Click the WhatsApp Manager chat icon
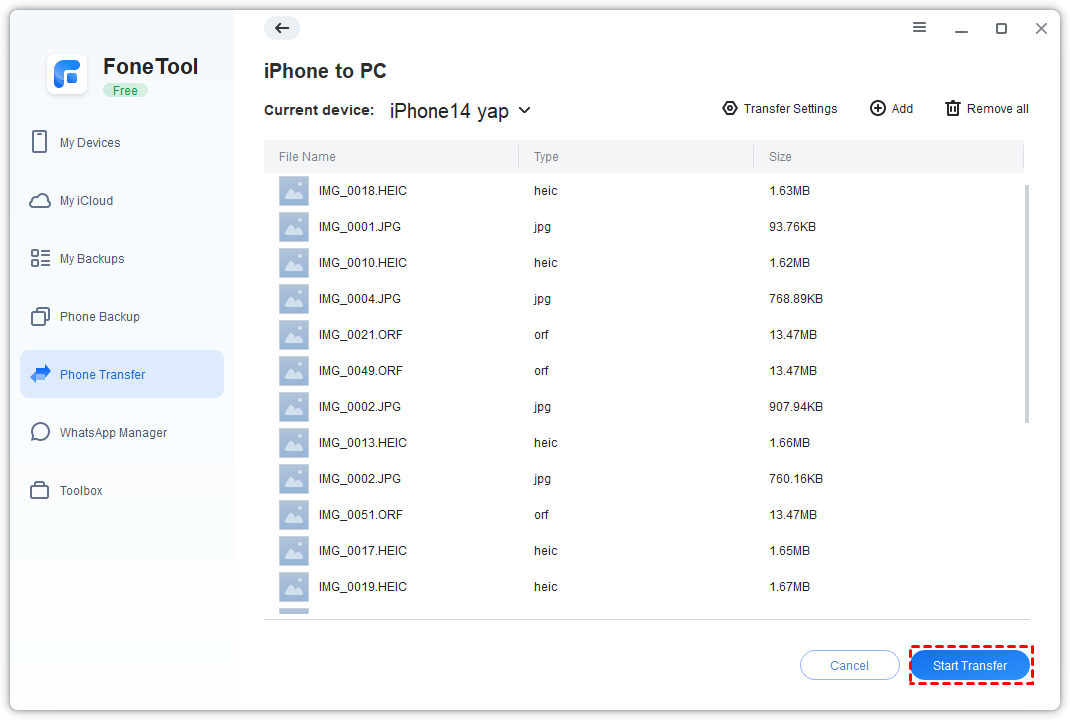This screenshot has width=1070, height=720. (40, 433)
